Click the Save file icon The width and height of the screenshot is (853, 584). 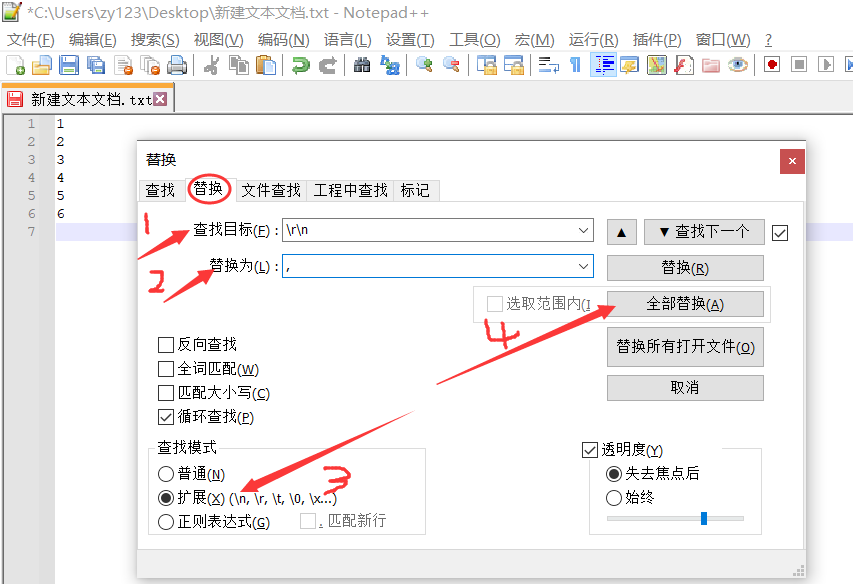[69, 65]
